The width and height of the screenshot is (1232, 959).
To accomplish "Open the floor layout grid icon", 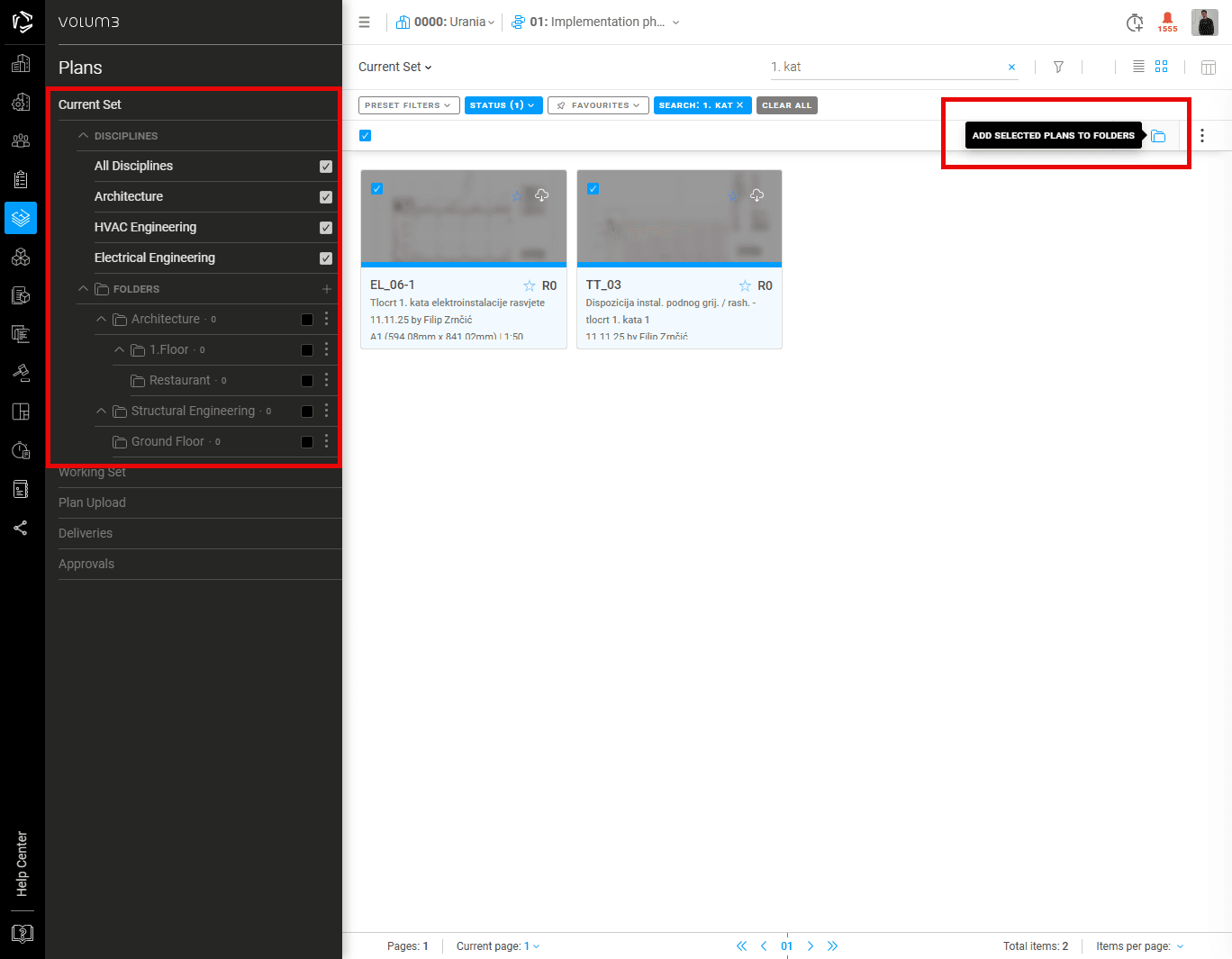I will coord(21,412).
